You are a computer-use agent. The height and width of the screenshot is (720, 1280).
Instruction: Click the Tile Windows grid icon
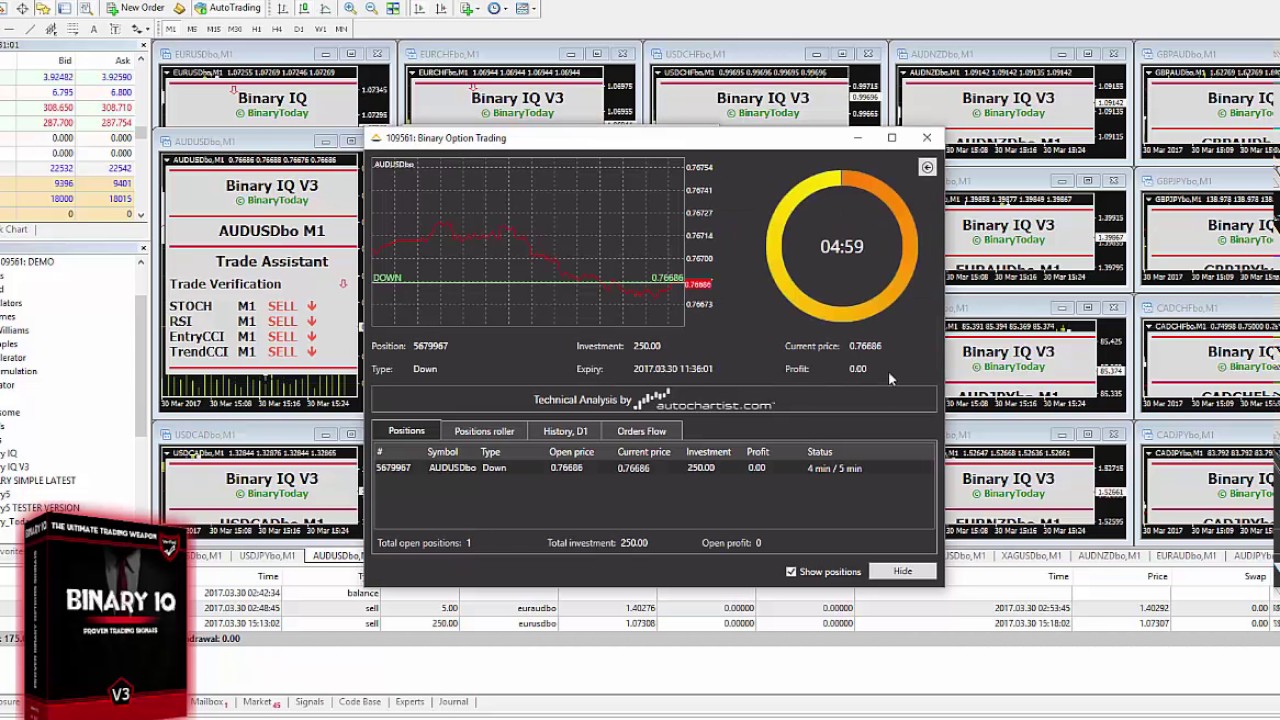[x=393, y=8]
